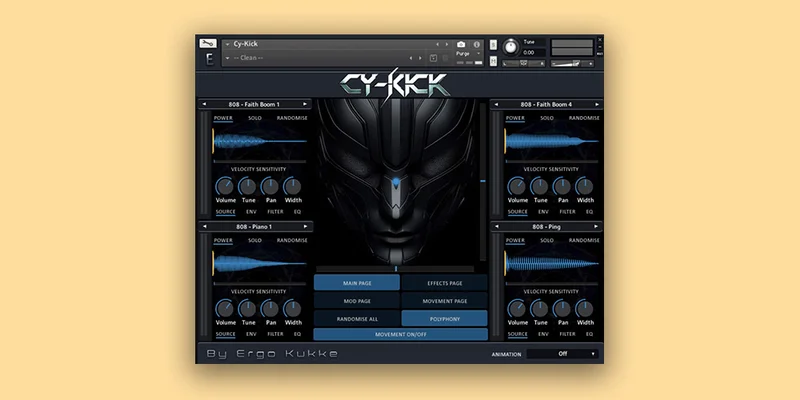Open the Purge dropdown menu
800x400 pixels.
(x=469, y=54)
